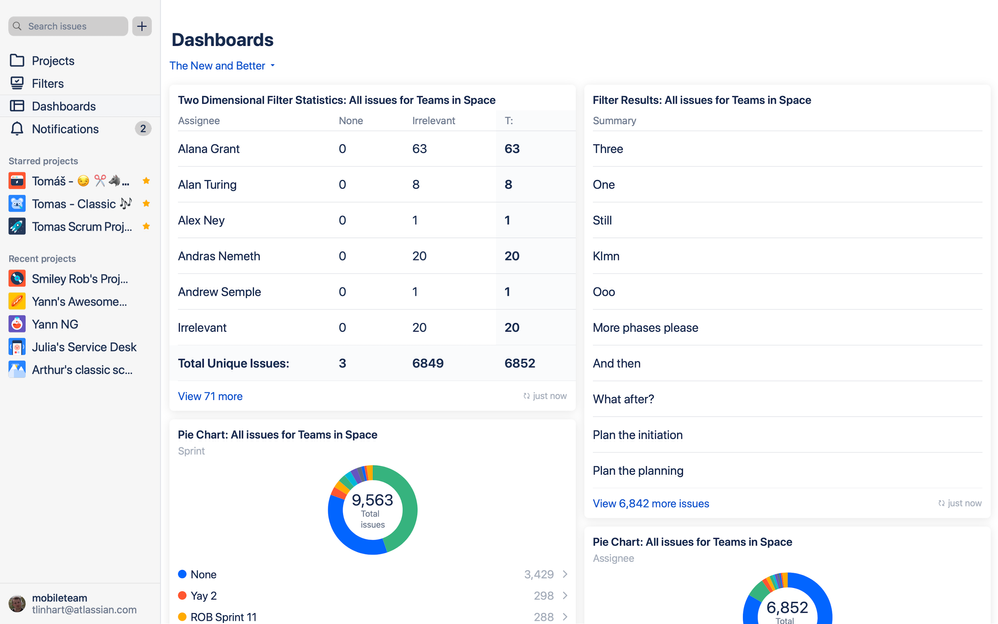Open the issue 'Klmn'
The image size is (998, 624).
click(x=606, y=256)
